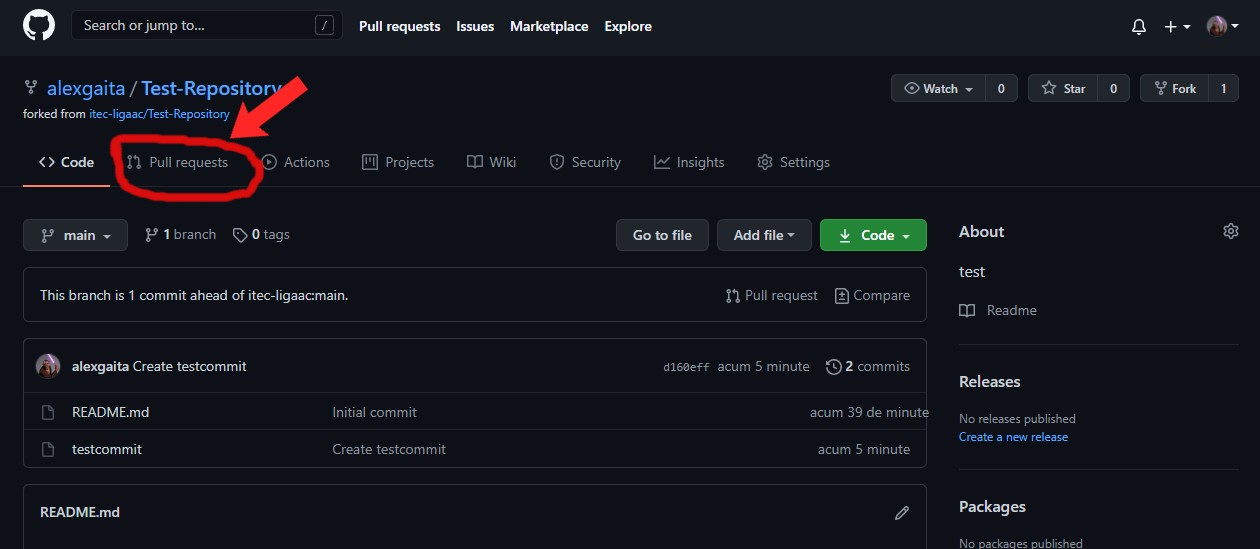The height and width of the screenshot is (549, 1260).
Task: Click the notifications bell icon
Action: pos(1138,27)
